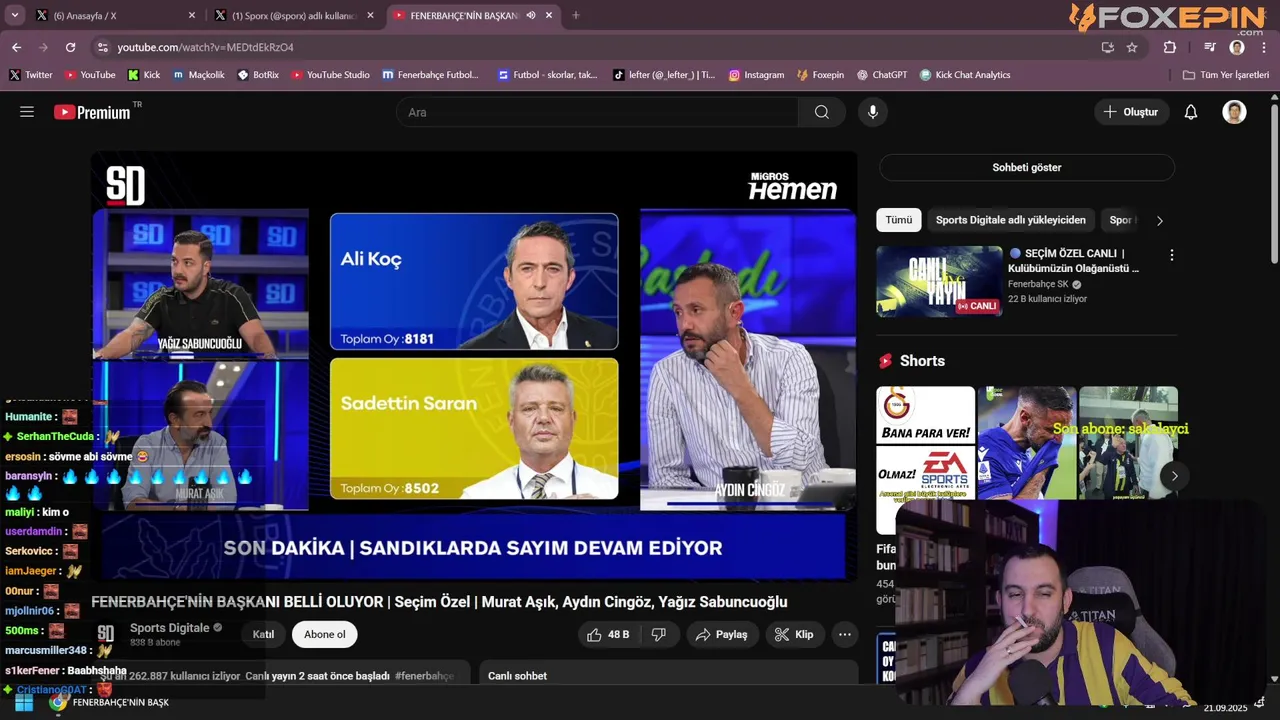Click the Ara search field
This screenshot has height=720, width=1280.
point(598,112)
